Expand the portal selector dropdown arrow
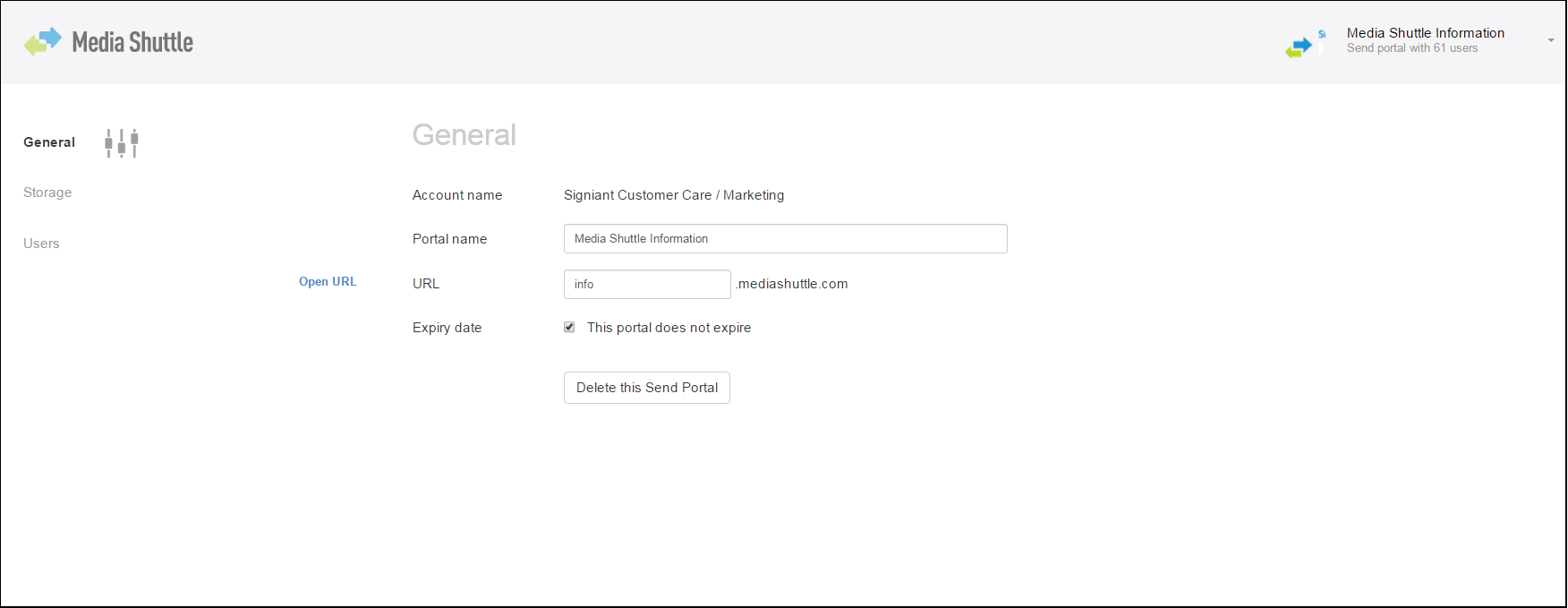This screenshot has height=608, width=1568. [1550, 40]
